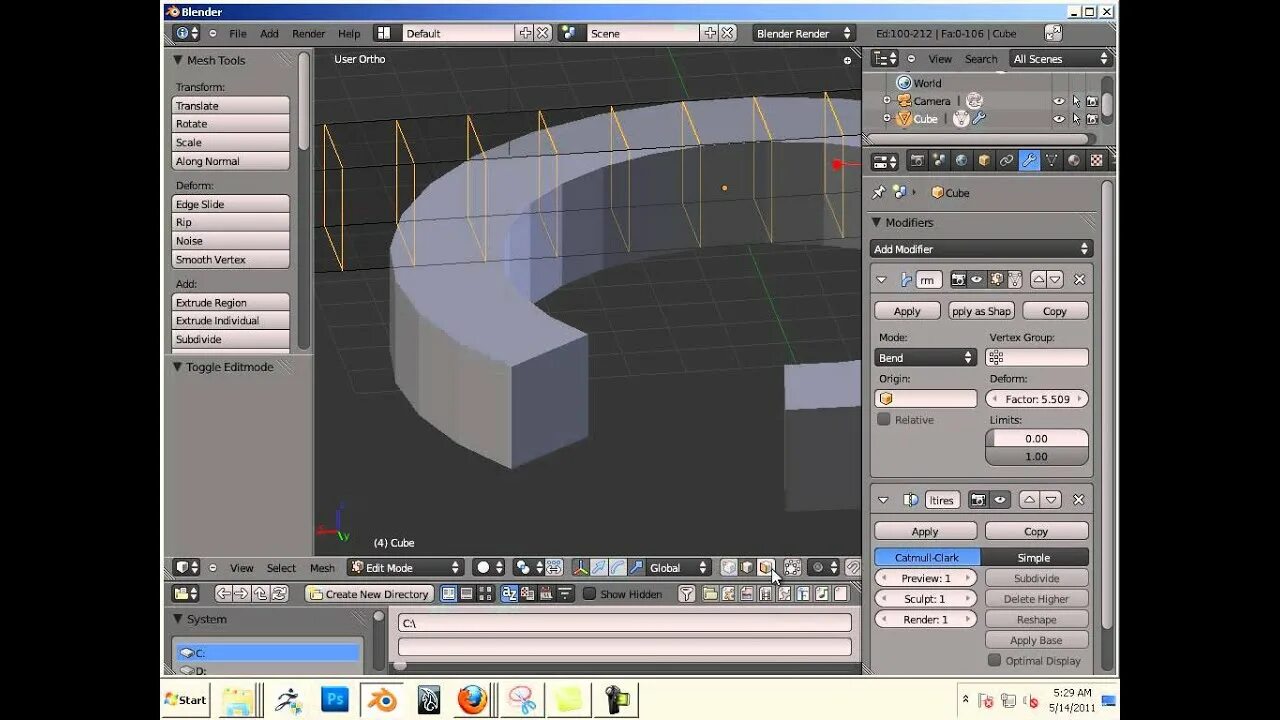Open the Bend mode dropdown
Viewport: 1280px width, 720px height.
pos(925,357)
